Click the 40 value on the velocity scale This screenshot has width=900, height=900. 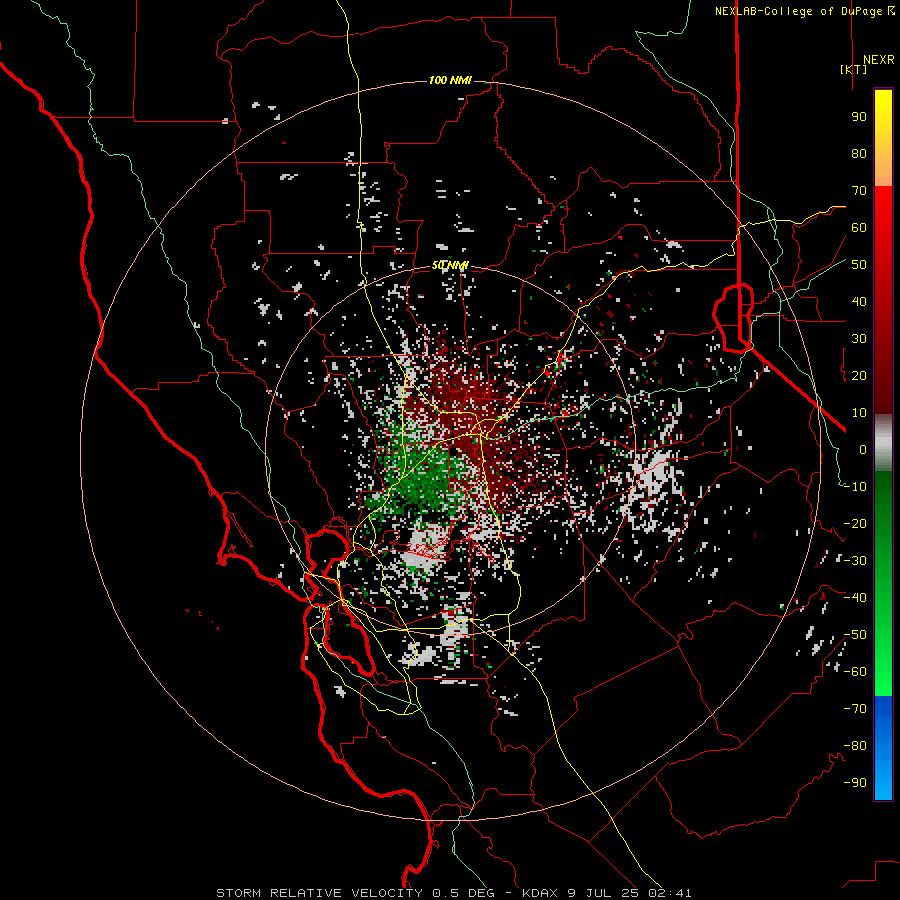point(859,301)
